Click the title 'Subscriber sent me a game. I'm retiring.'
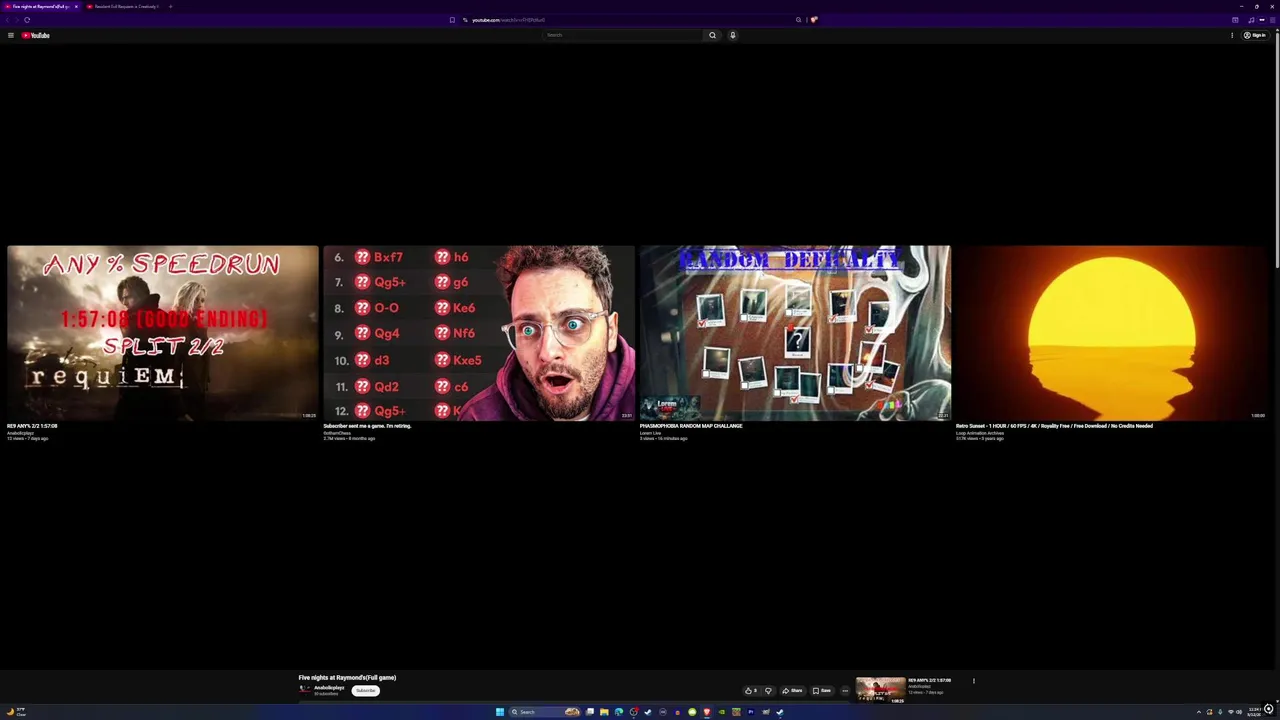This screenshot has height=720, width=1280. click(x=367, y=426)
